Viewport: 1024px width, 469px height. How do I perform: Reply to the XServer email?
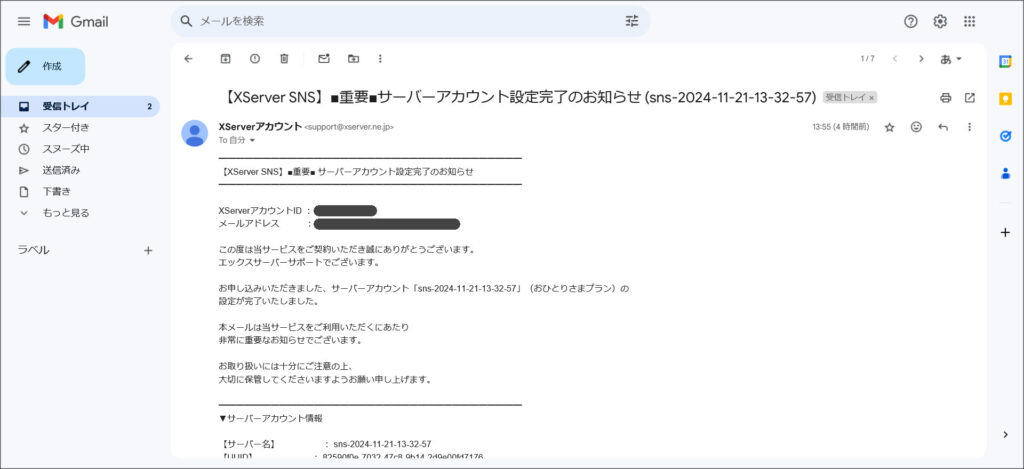942,127
